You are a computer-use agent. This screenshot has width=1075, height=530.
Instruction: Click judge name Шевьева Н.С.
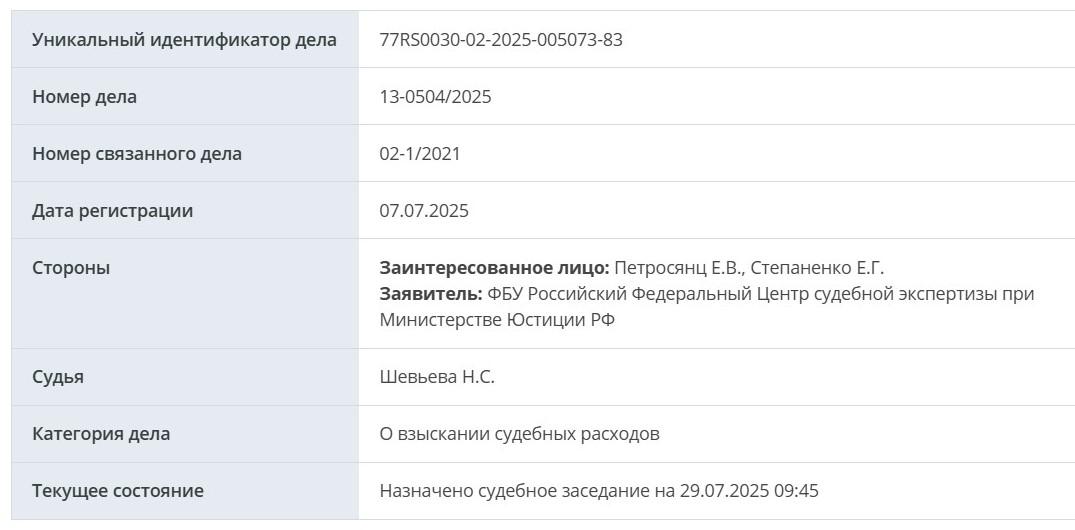437,377
